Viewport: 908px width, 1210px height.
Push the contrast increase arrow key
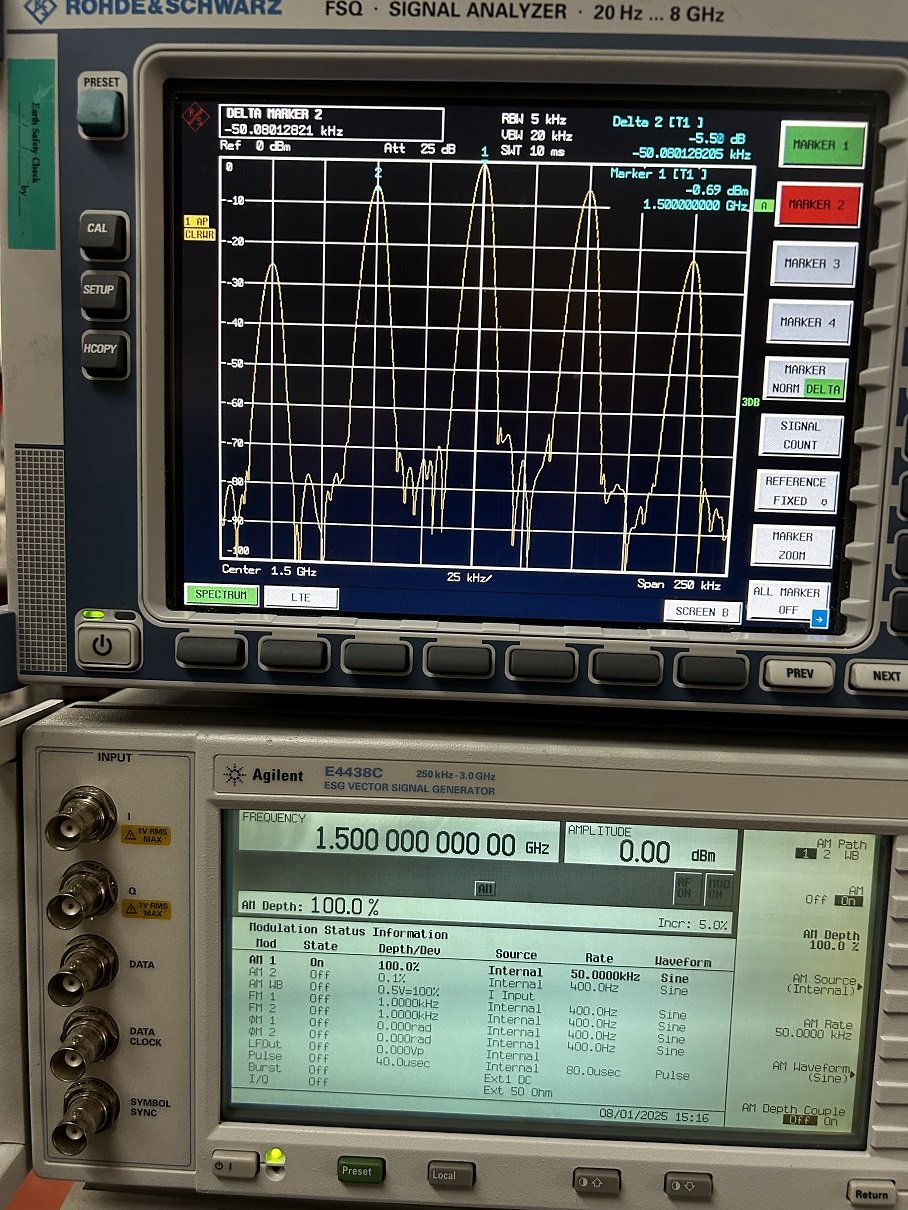(x=597, y=1181)
